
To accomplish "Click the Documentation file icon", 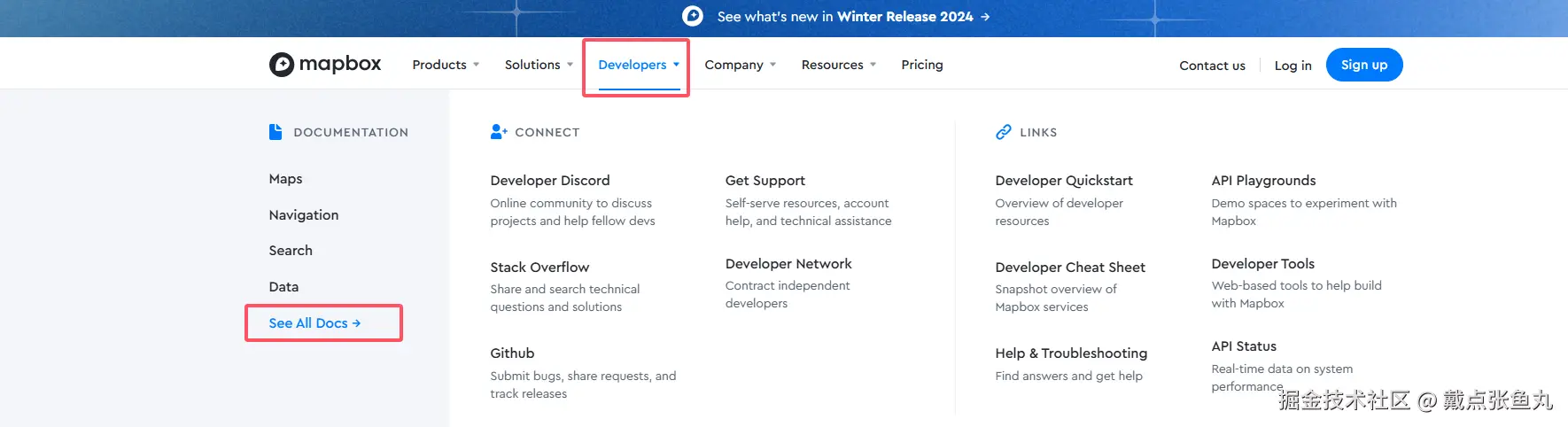I will 276,132.
